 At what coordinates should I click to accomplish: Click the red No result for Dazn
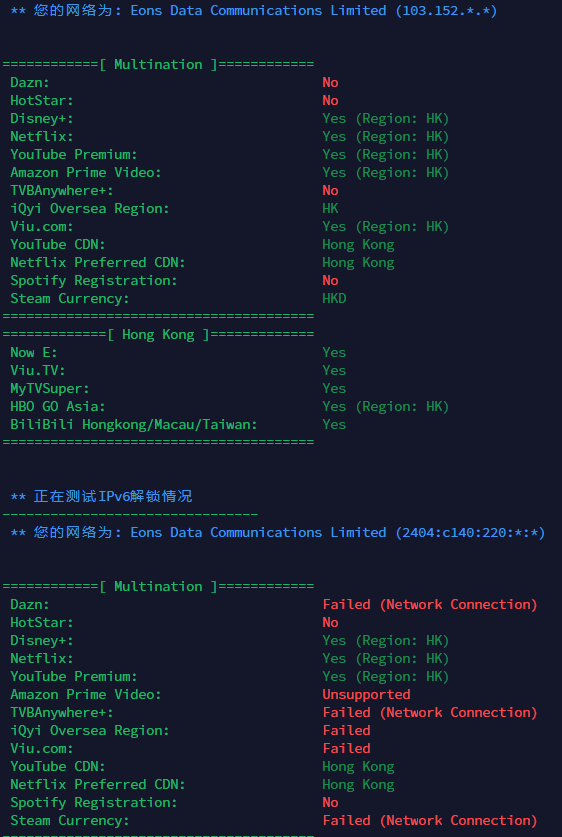coord(330,82)
